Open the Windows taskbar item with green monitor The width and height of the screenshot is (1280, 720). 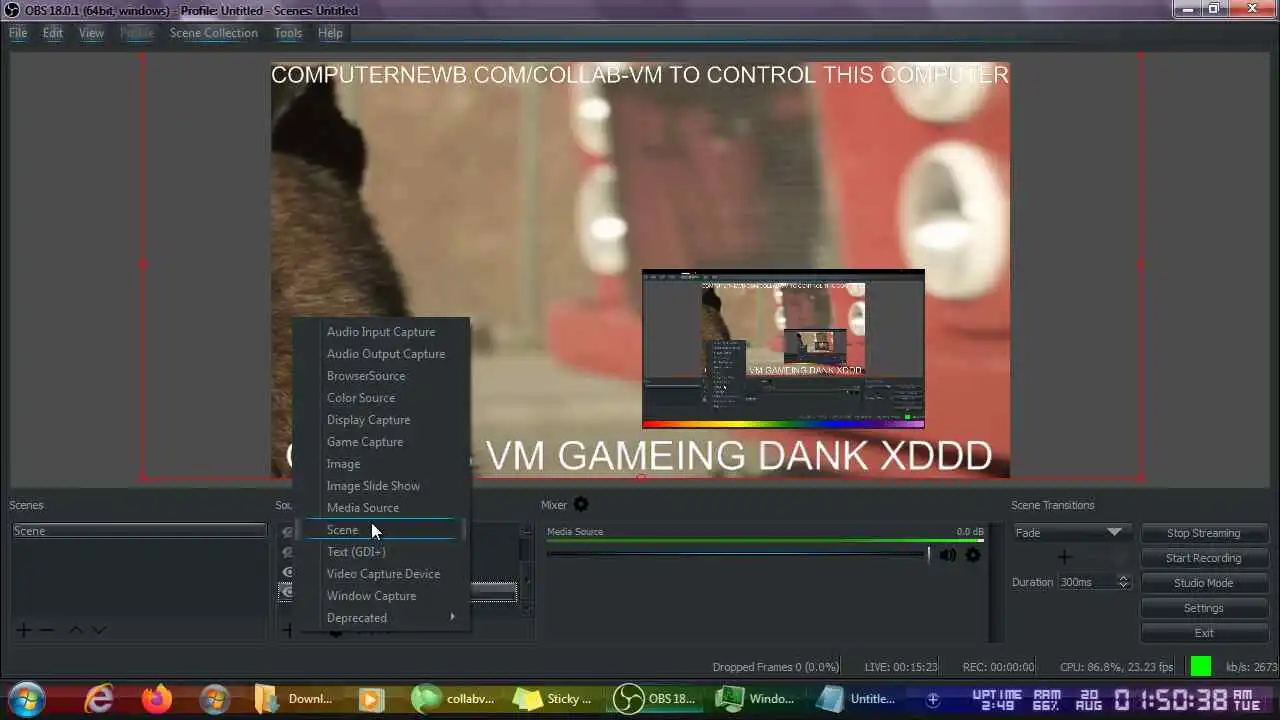pos(756,699)
